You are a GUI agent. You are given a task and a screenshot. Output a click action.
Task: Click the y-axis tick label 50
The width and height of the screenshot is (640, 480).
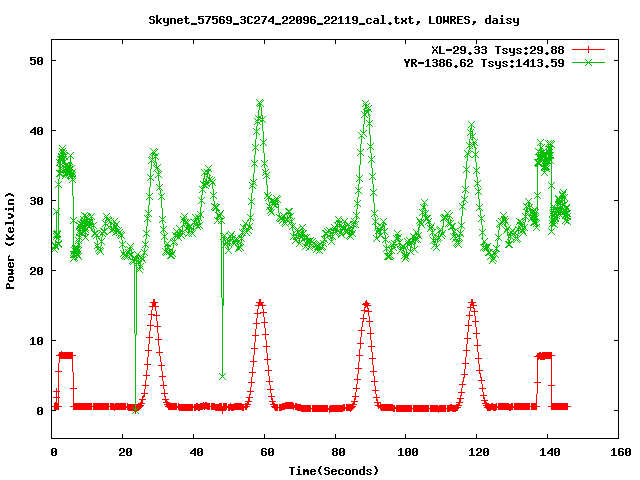click(x=36, y=61)
